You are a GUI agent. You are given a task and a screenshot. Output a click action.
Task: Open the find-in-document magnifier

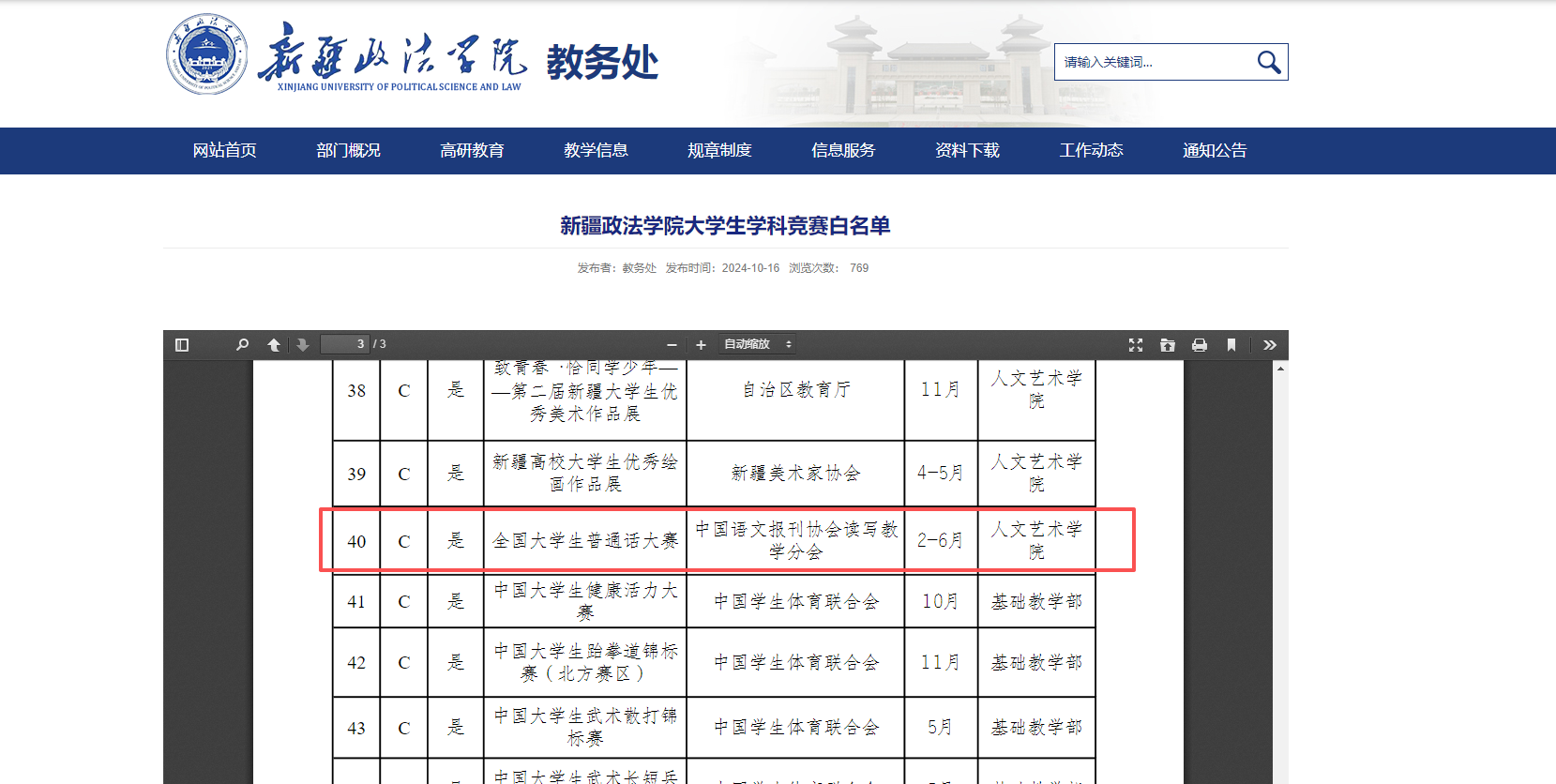pyautogui.click(x=242, y=345)
